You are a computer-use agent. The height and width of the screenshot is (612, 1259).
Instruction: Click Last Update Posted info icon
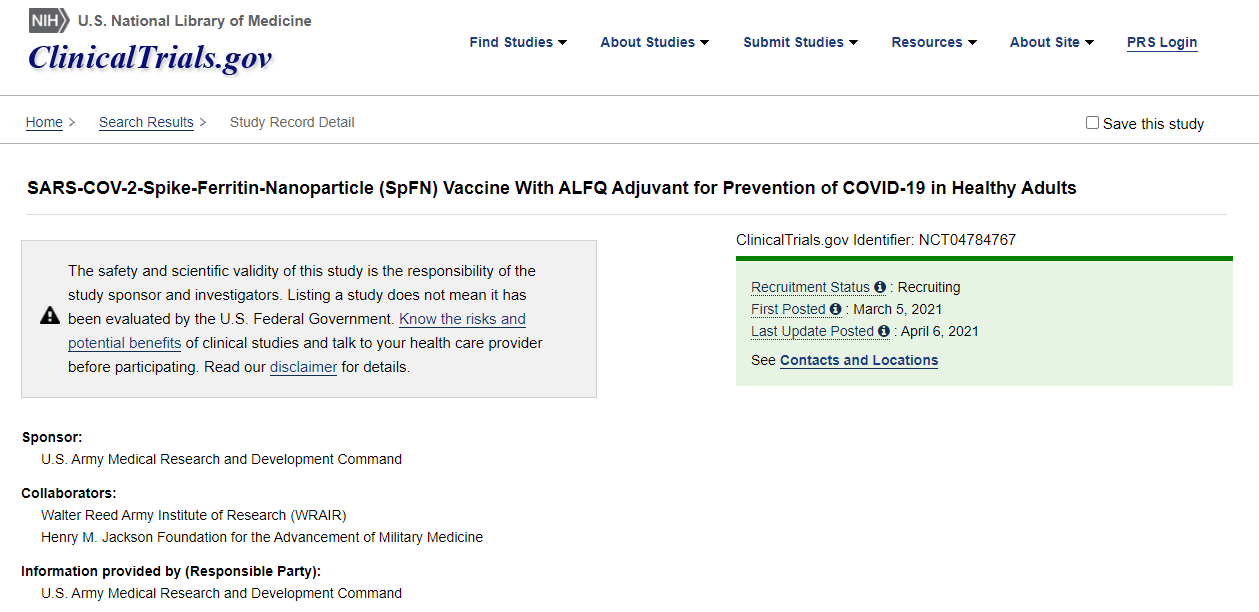(x=884, y=332)
